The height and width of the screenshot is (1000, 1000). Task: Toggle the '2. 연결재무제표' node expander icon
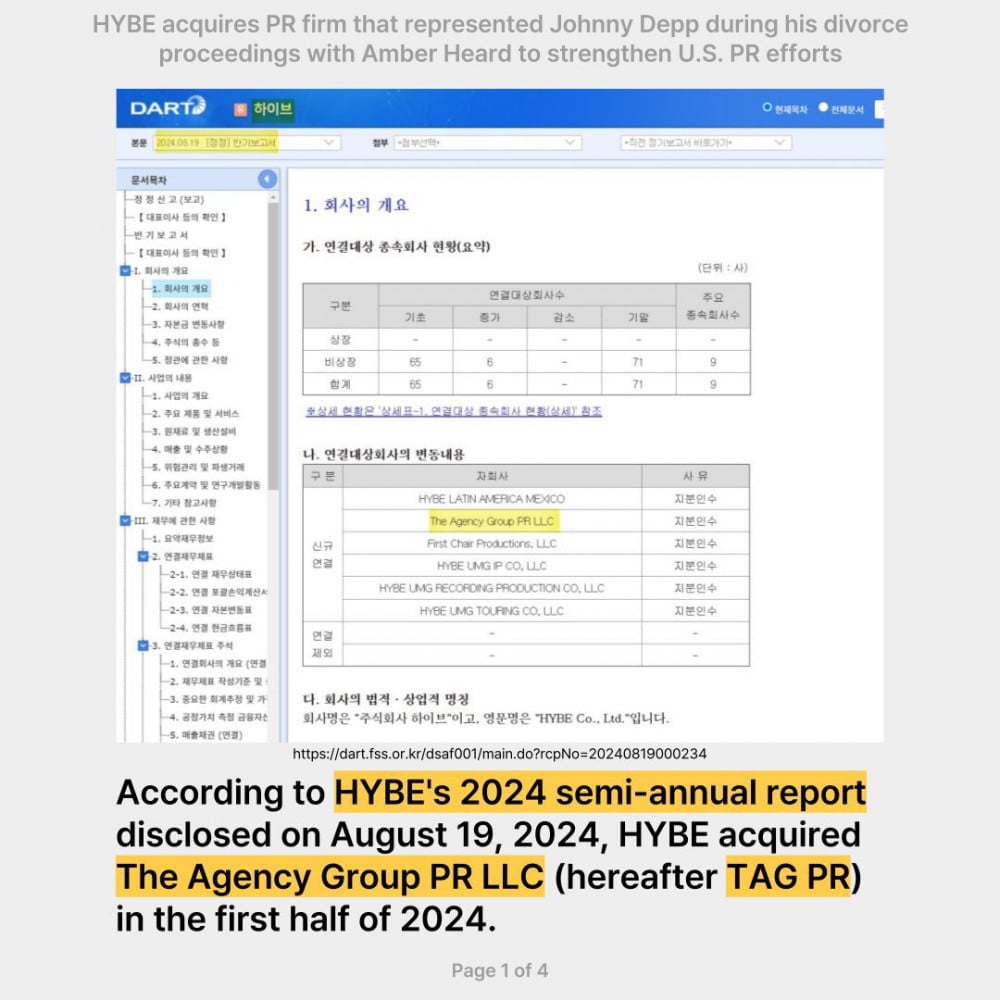pyautogui.click(x=142, y=556)
